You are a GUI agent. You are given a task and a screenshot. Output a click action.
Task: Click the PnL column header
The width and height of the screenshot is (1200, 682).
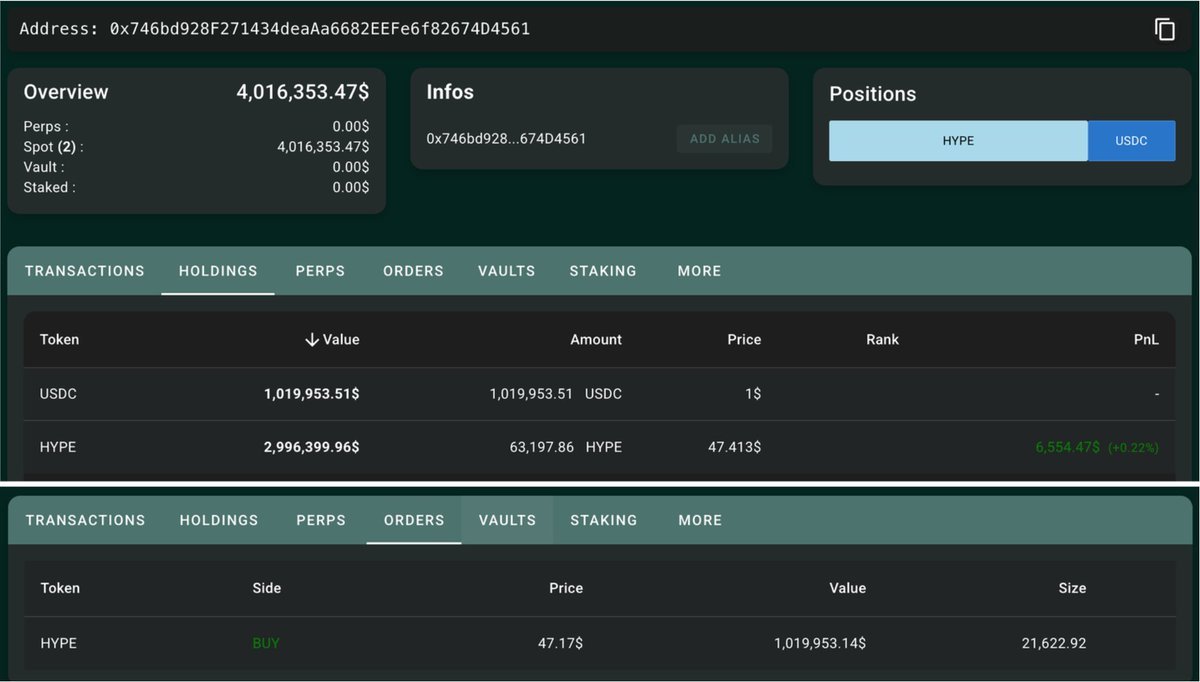tap(1146, 340)
